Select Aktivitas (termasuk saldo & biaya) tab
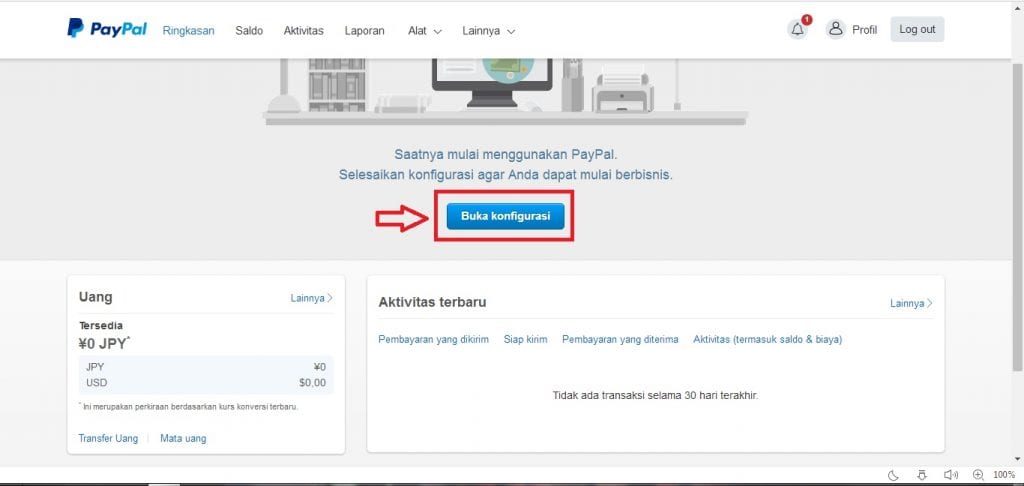Image resolution: width=1024 pixels, height=486 pixels. 768,339
